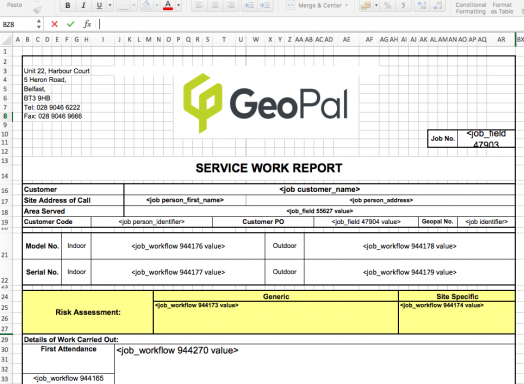This screenshot has height=384, width=524.
Task: Open the Insert Function fx button
Action: (x=87, y=24)
